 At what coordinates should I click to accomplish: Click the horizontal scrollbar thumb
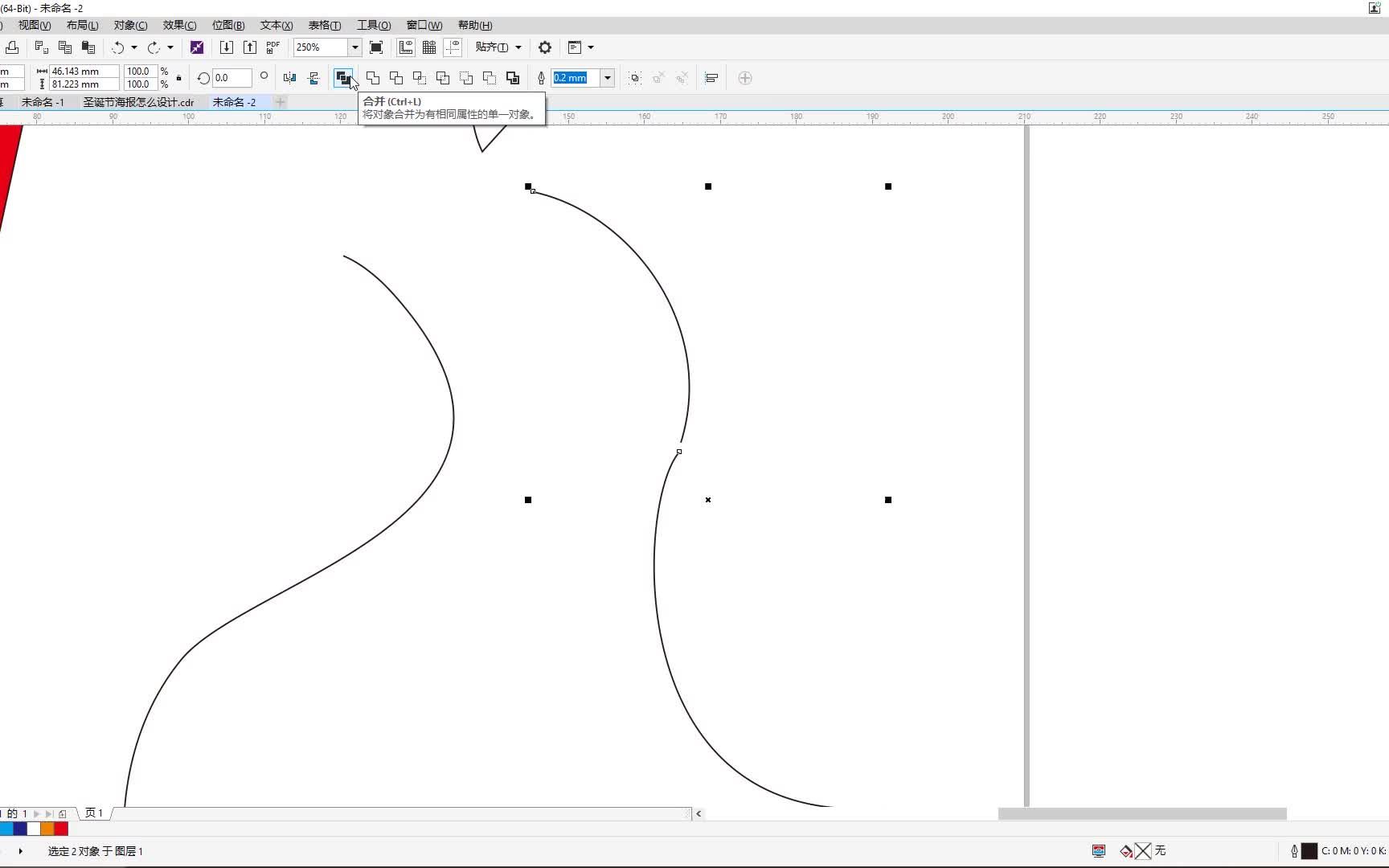click(1142, 813)
